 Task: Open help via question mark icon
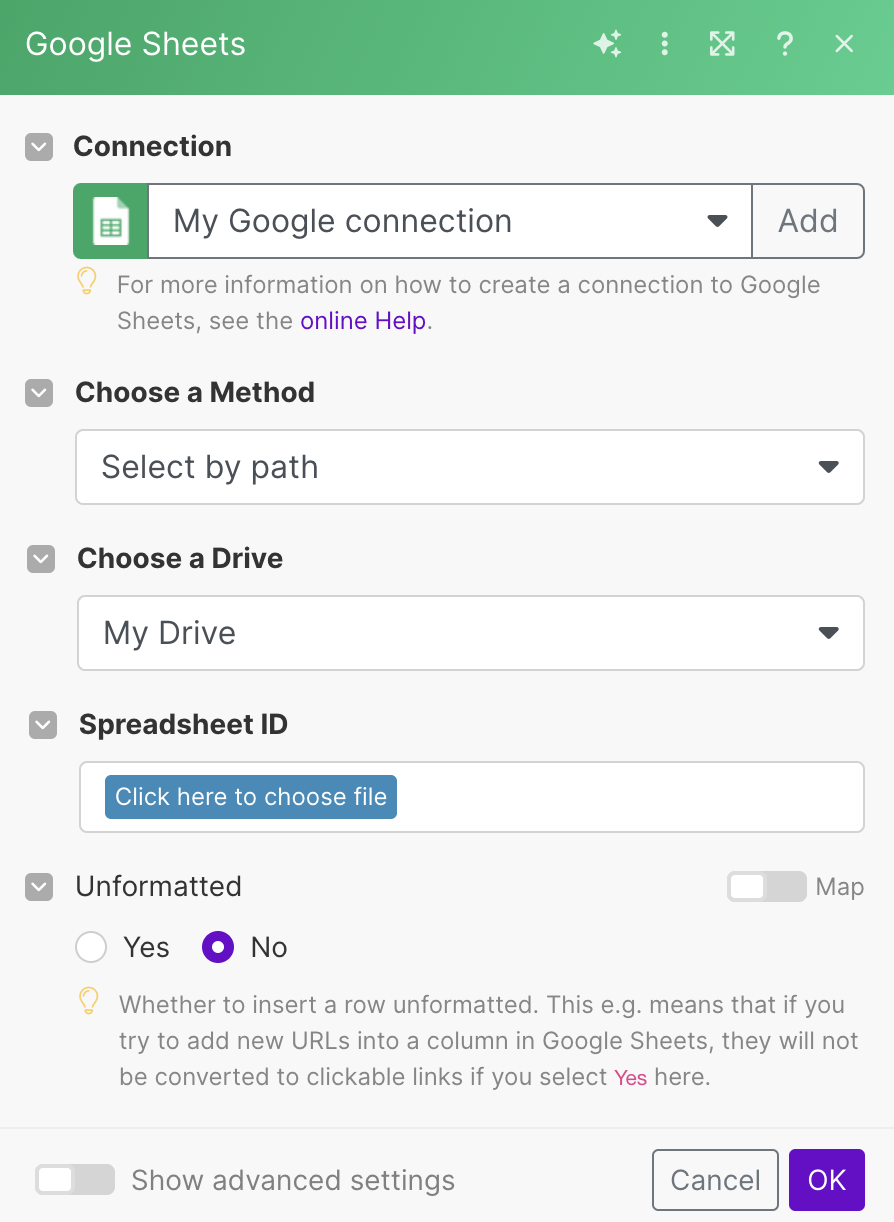(784, 44)
